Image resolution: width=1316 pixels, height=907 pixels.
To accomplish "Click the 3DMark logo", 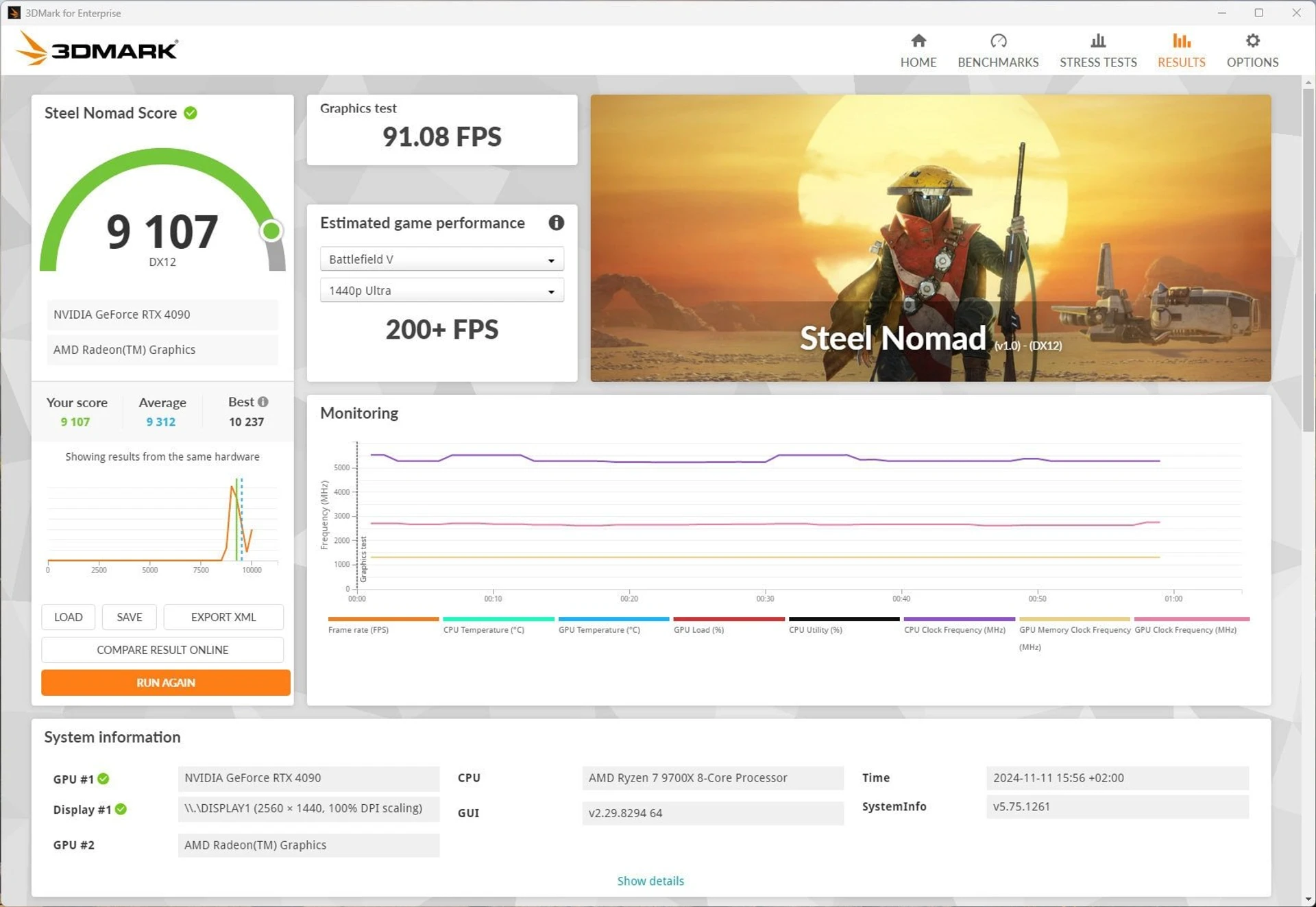I will coord(97,49).
